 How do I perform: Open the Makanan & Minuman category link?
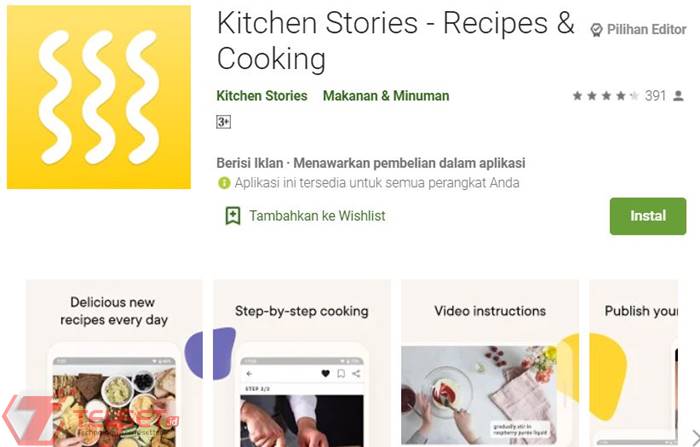(x=386, y=96)
